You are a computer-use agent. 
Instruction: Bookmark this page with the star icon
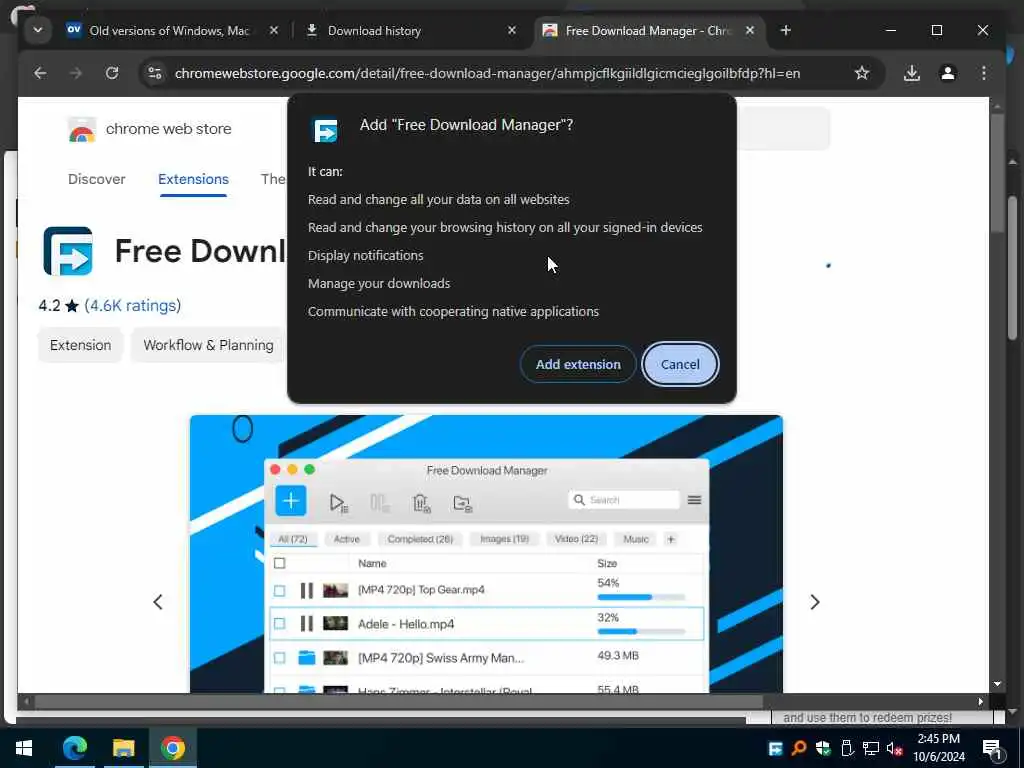pyautogui.click(x=862, y=73)
